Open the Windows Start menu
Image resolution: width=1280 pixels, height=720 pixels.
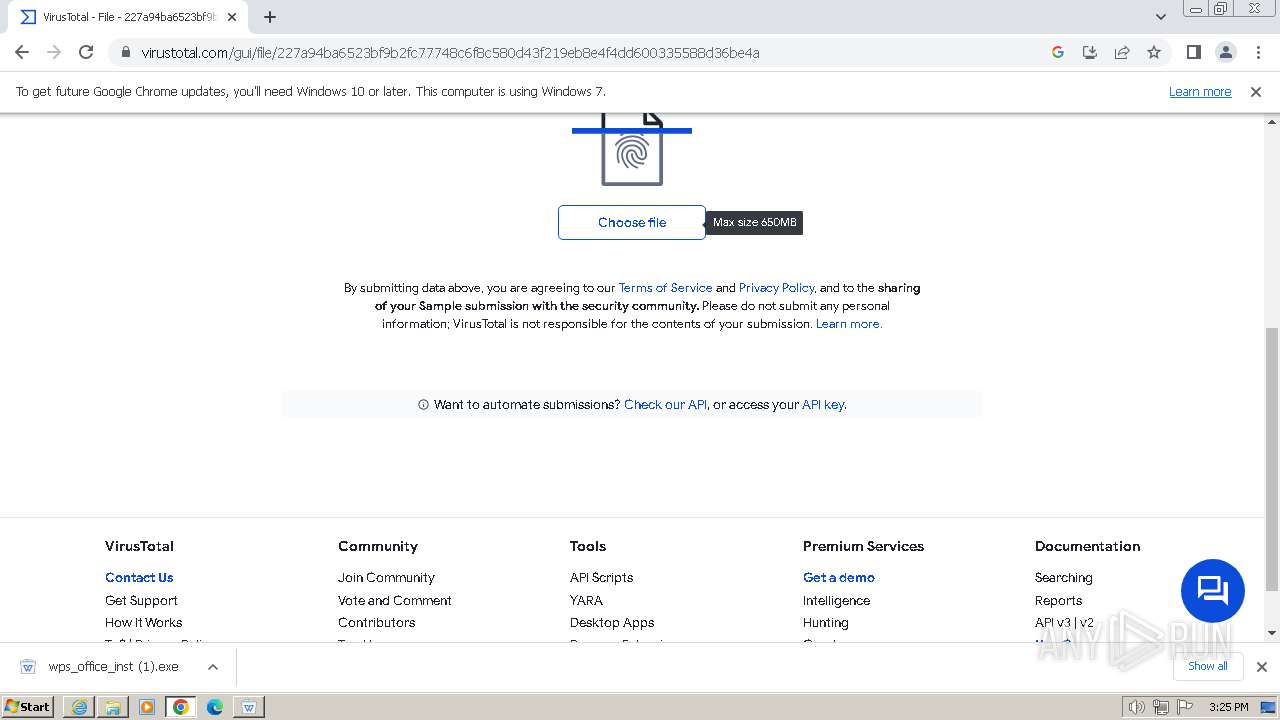pos(28,706)
